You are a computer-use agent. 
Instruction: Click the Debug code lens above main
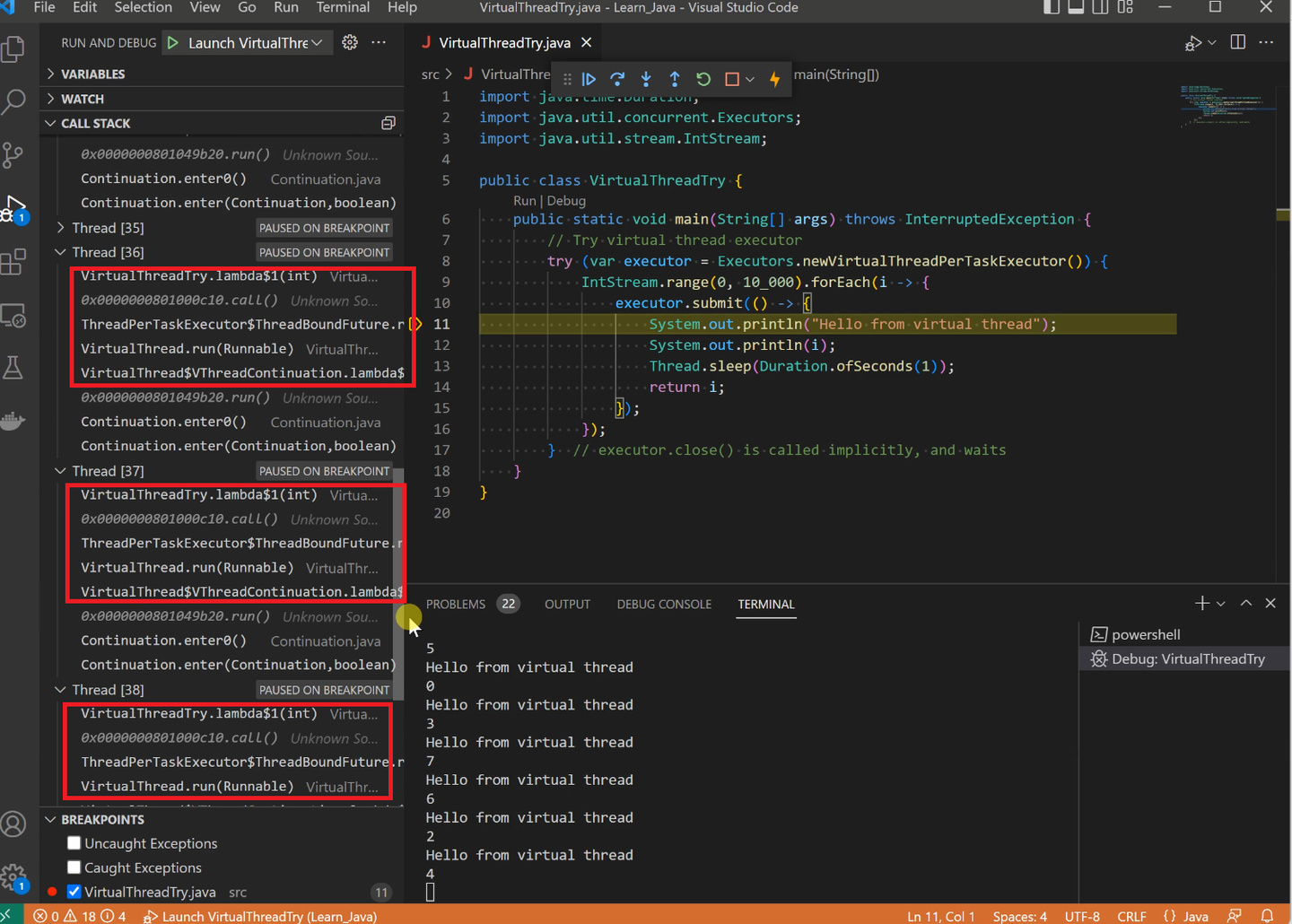pyautogui.click(x=566, y=200)
